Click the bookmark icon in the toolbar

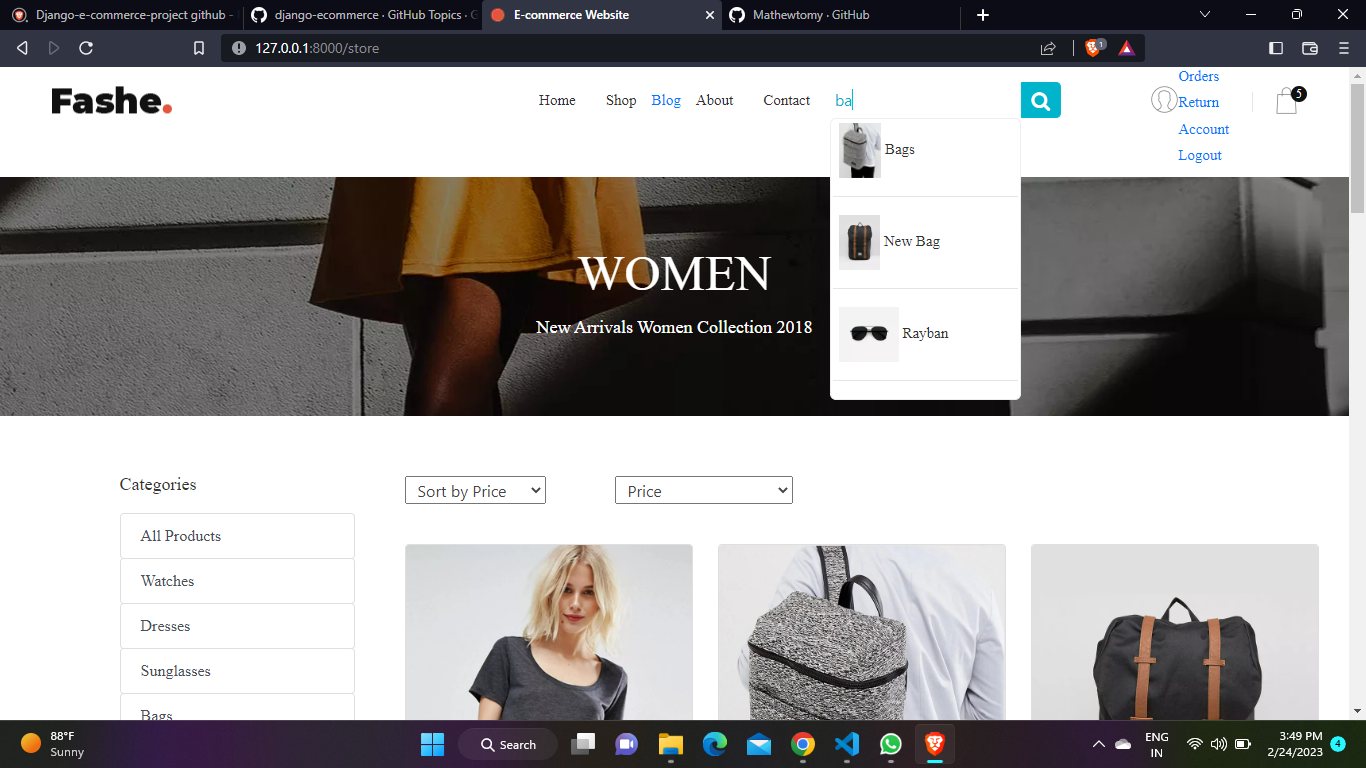pos(198,47)
